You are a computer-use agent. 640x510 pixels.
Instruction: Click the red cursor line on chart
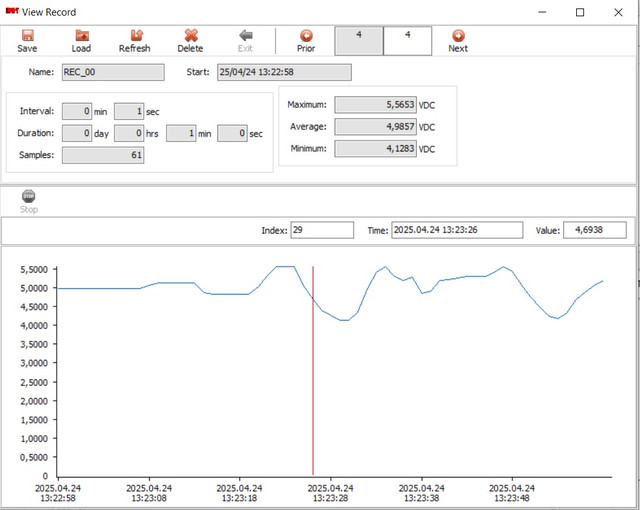click(313, 400)
